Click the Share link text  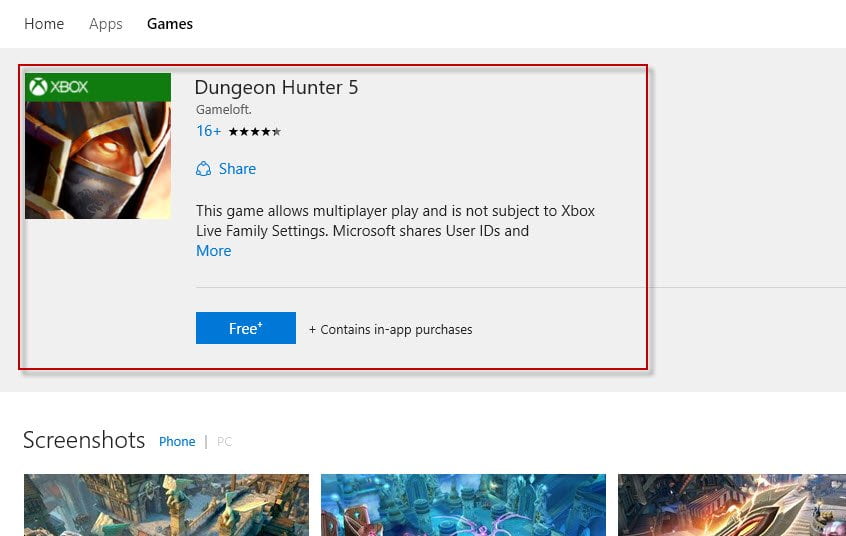pos(237,169)
